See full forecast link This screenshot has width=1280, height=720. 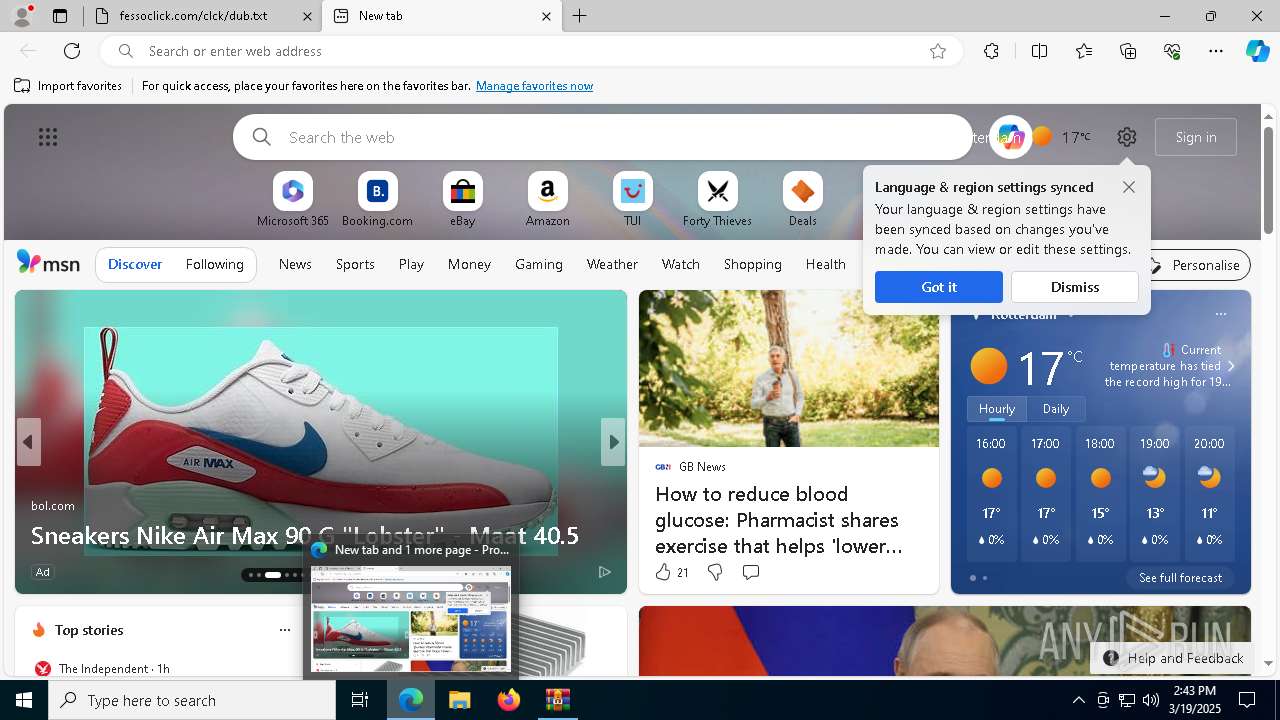pos(1180,578)
